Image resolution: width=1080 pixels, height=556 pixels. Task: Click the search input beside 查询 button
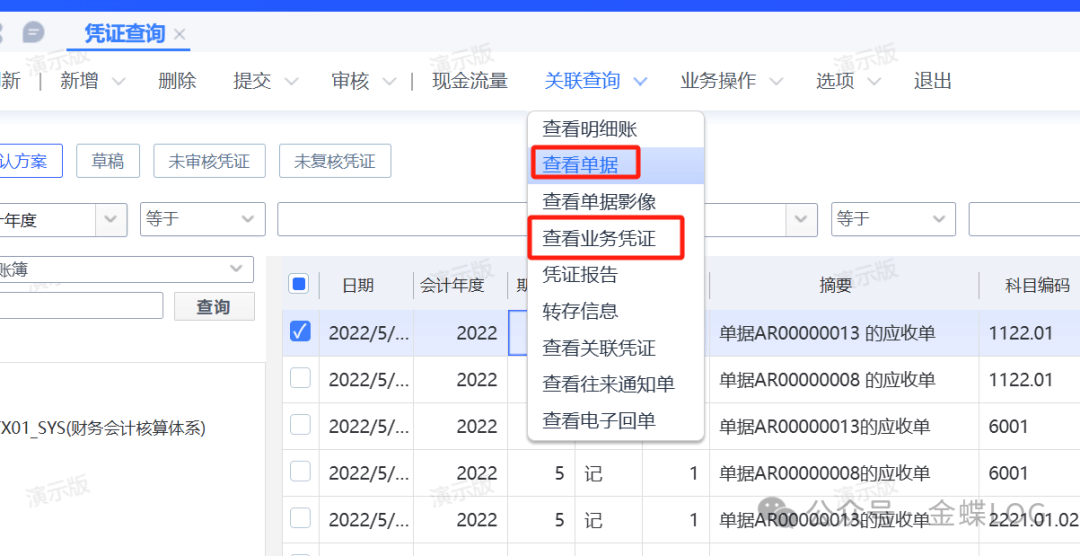click(80, 306)
